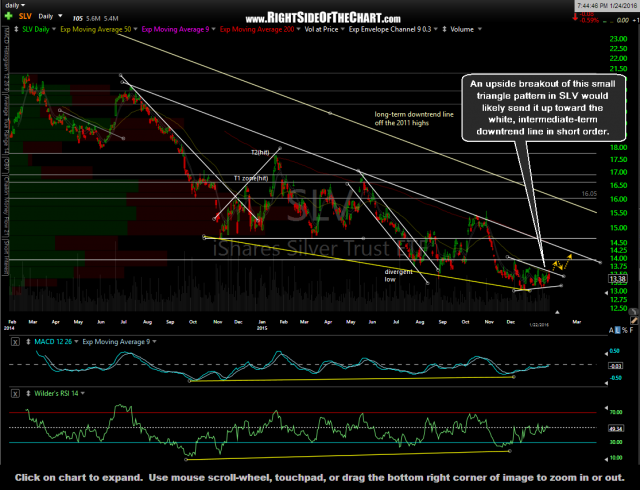Click the MACD axis triangle near 0.50
Viewport: 640px width, 490px height.
point(605,354)
